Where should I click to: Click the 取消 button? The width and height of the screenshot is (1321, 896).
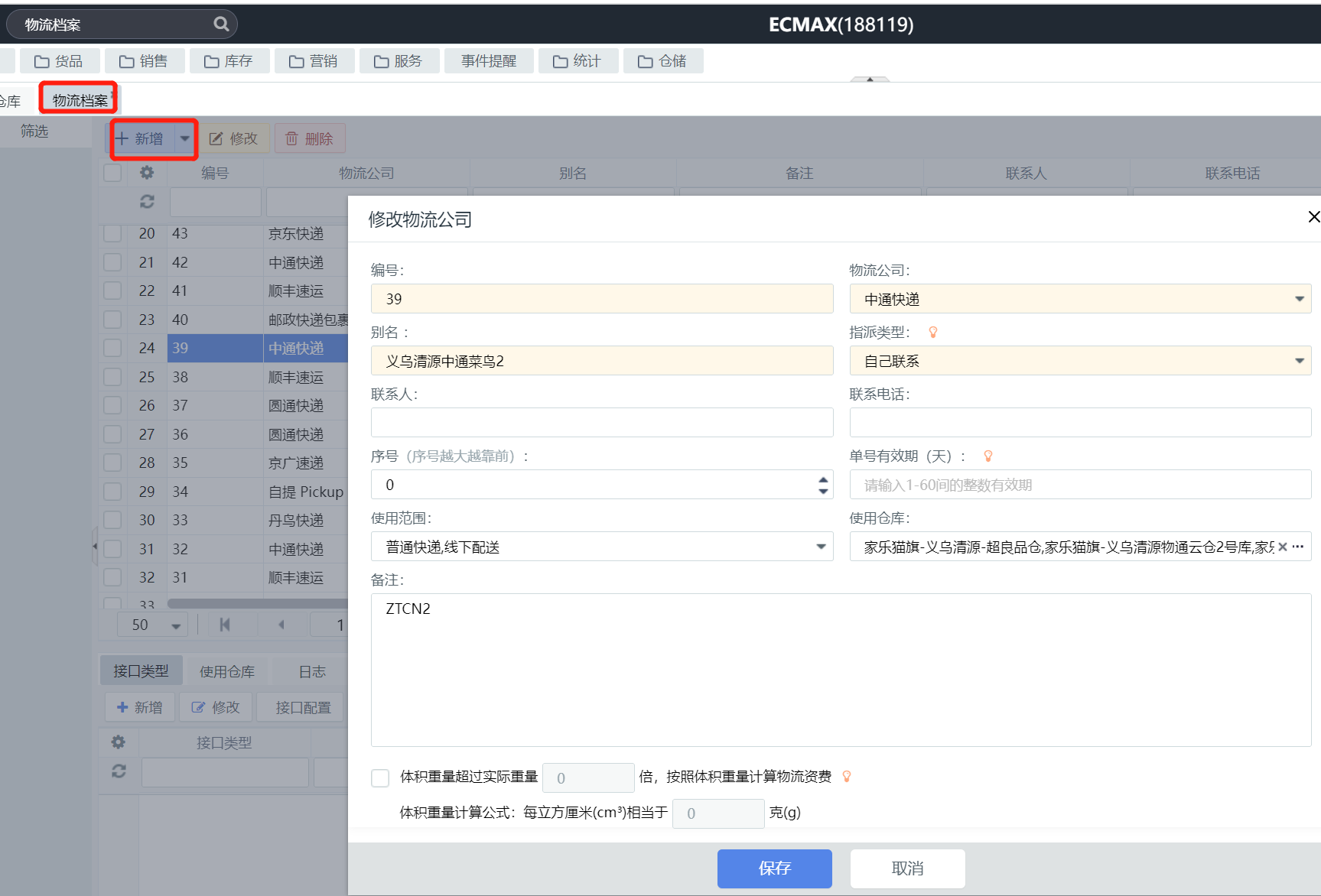coord(907,868)
